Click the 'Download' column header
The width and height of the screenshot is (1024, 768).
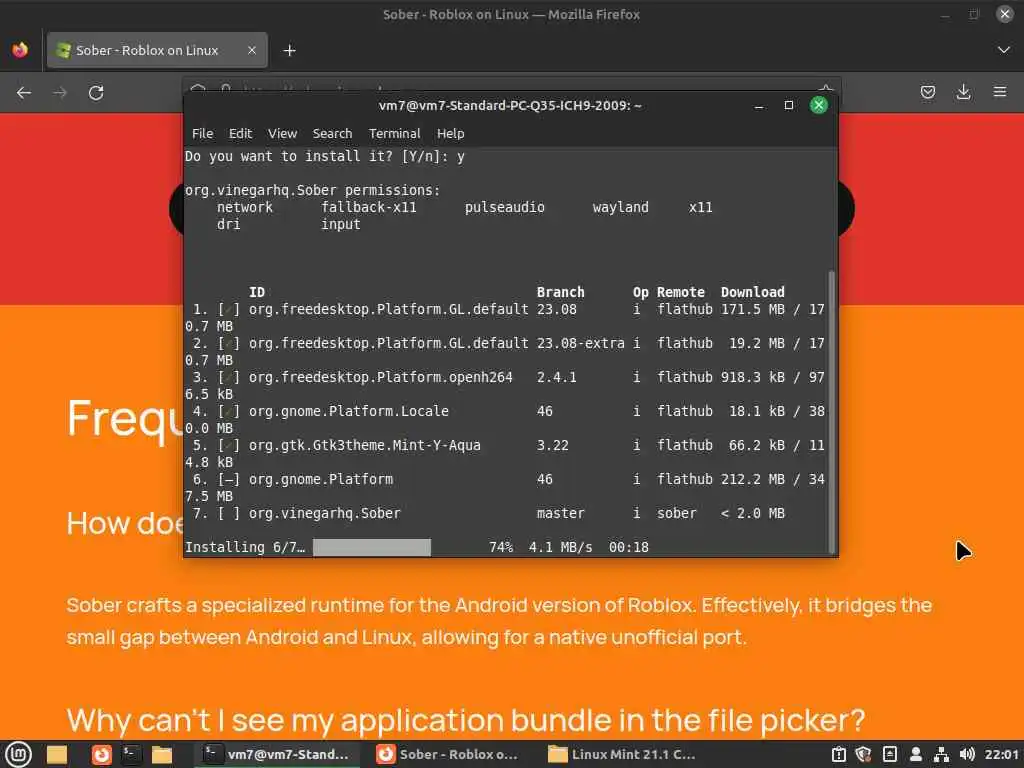(x=752, y=292)
